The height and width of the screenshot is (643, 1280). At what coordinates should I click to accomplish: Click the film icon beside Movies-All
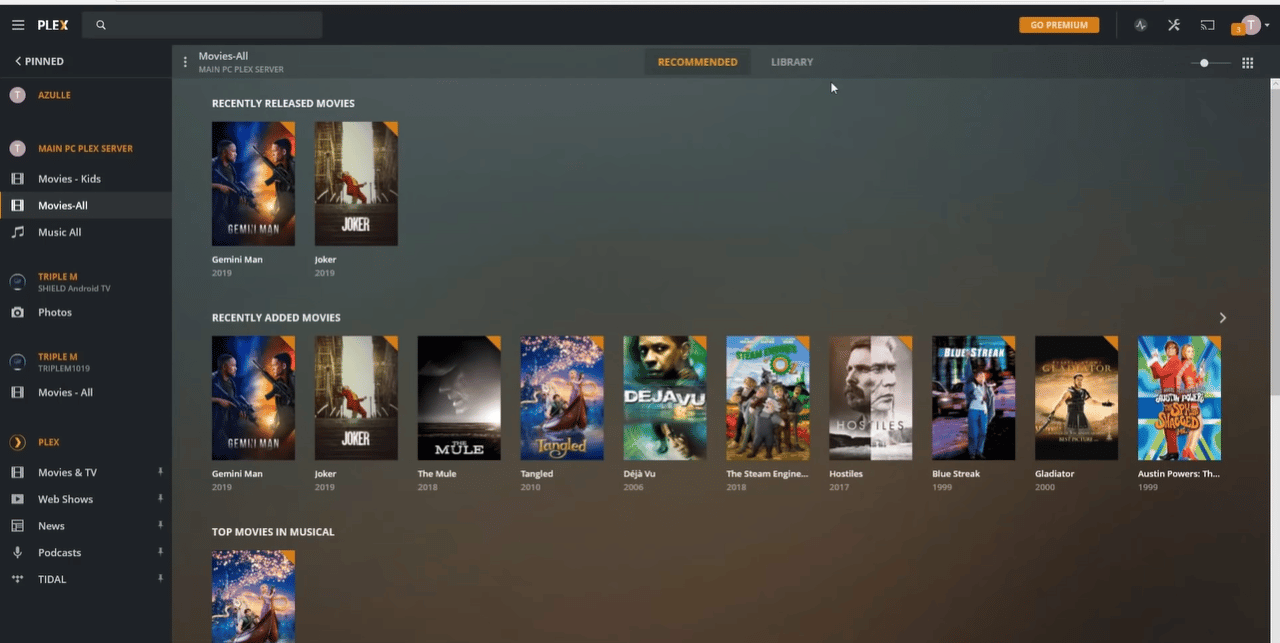17,205
